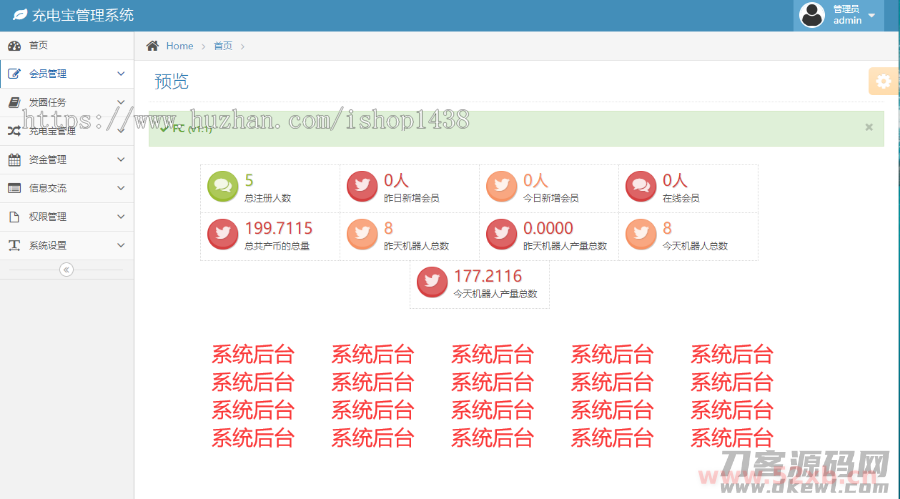Expand the 权限管理 submenu chevron
The width and height of the screenshot is (900, 499).
pyautogui.click(x=121, y=217)
